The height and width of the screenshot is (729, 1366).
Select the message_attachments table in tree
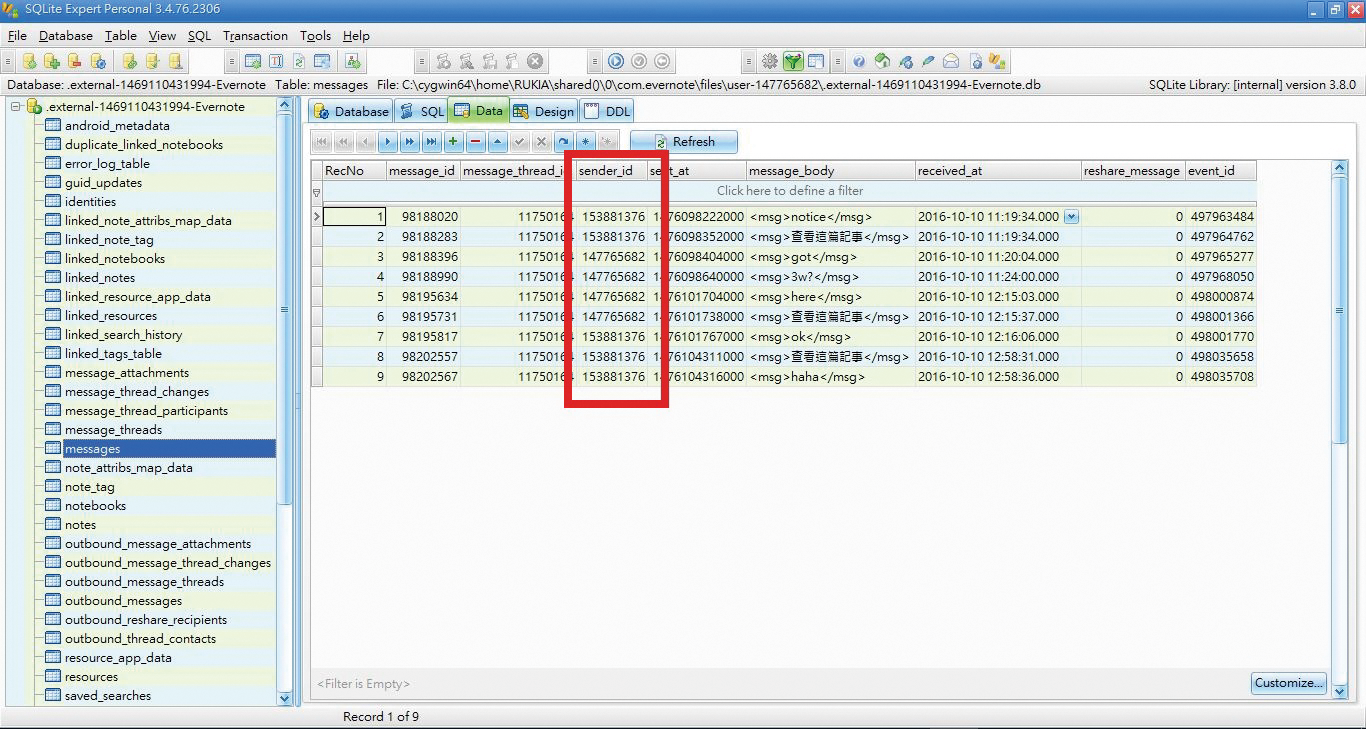(127, 372)
